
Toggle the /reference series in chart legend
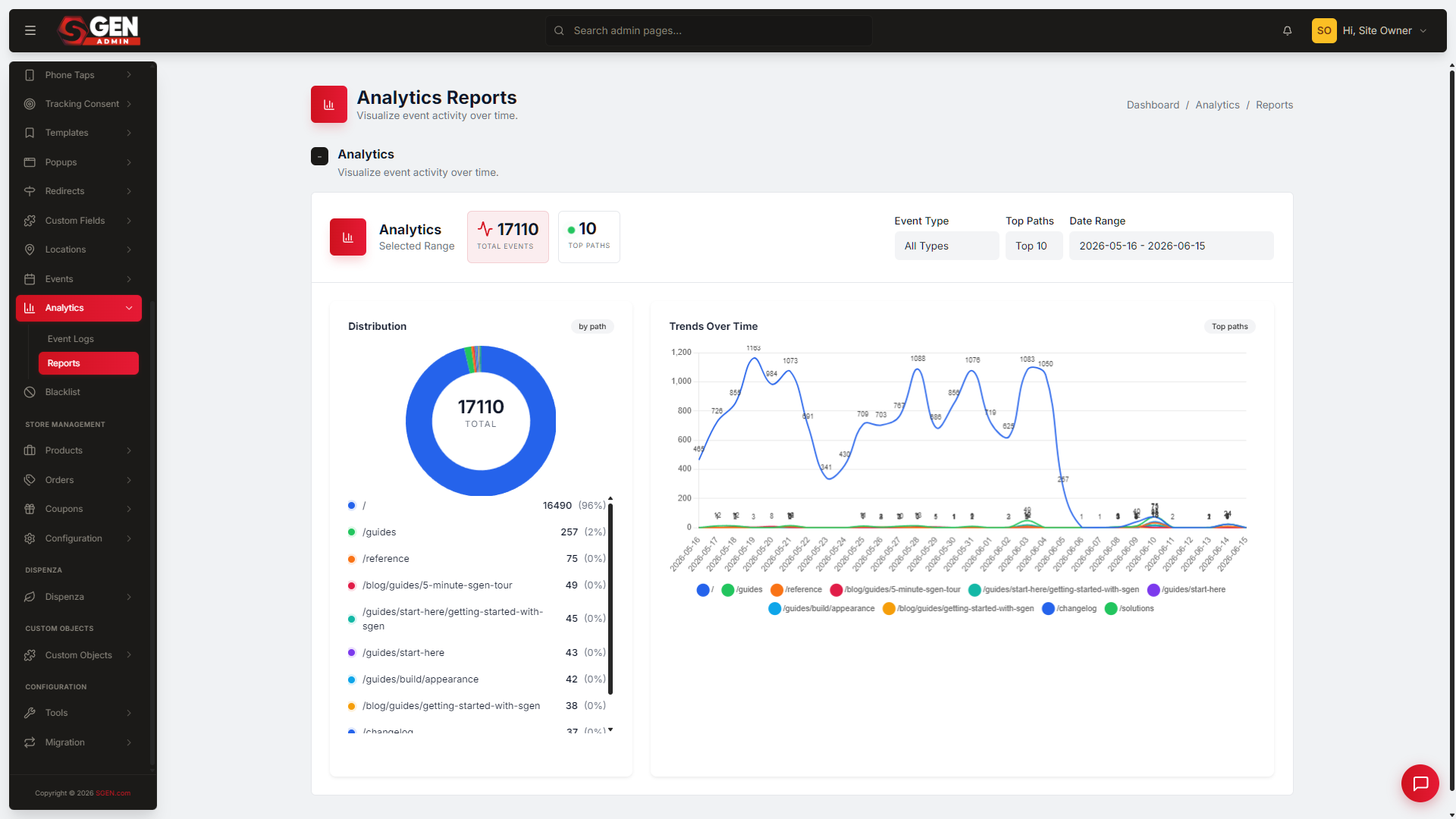796,590
